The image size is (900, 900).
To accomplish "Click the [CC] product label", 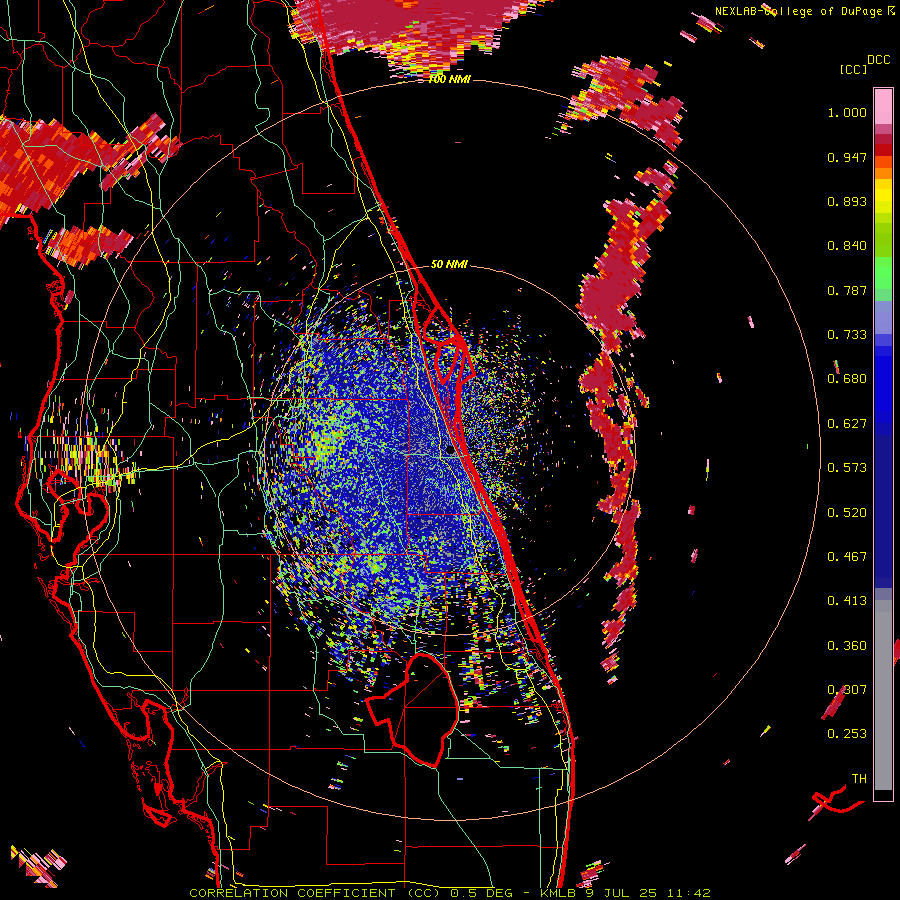I will pyautogui.click(x=854, y=69).
